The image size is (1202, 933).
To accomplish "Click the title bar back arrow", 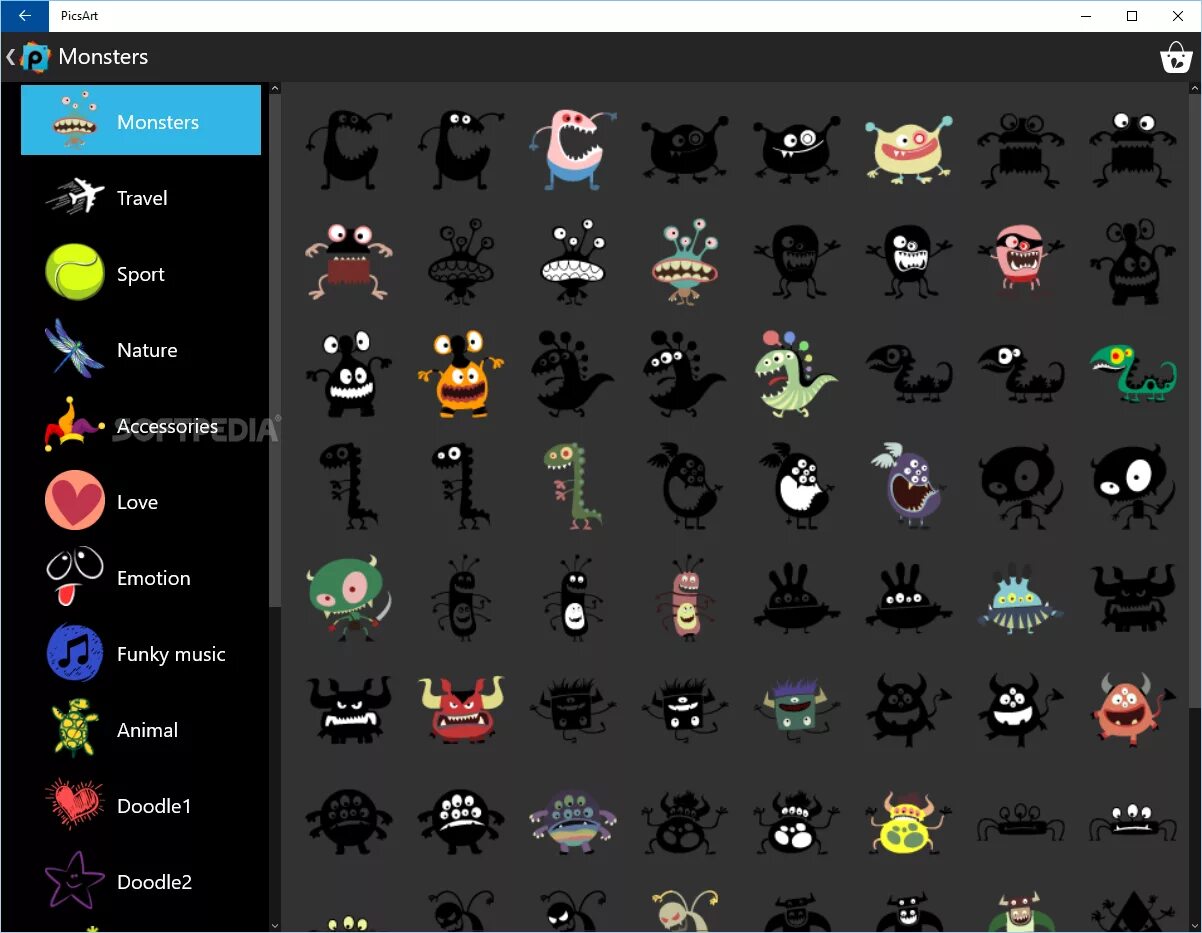I will (x=24, y=16).
